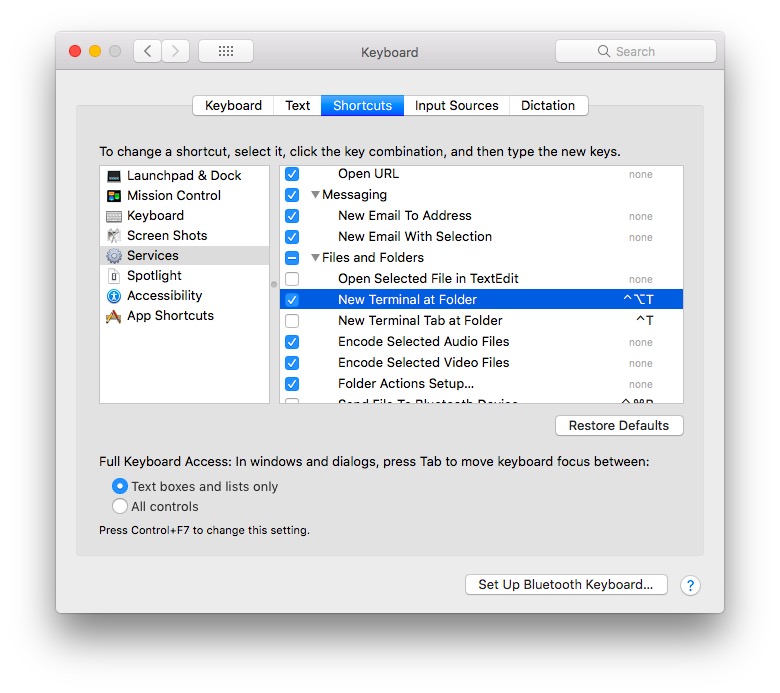Viewport: 780px width, 693px height.
Task: Show all preferences grid button
Action: click(226, 51)
